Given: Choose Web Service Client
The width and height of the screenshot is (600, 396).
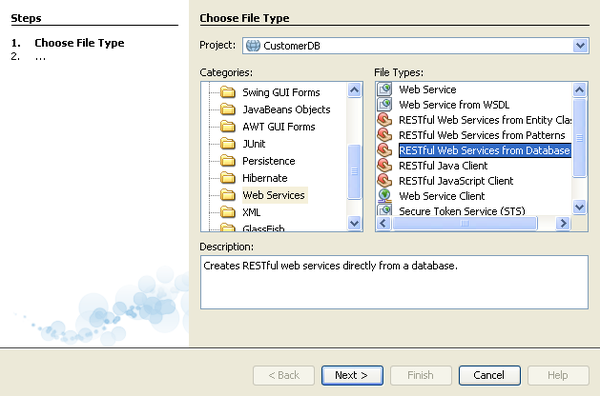Looking at the screenshot, I should coord(442,196).
